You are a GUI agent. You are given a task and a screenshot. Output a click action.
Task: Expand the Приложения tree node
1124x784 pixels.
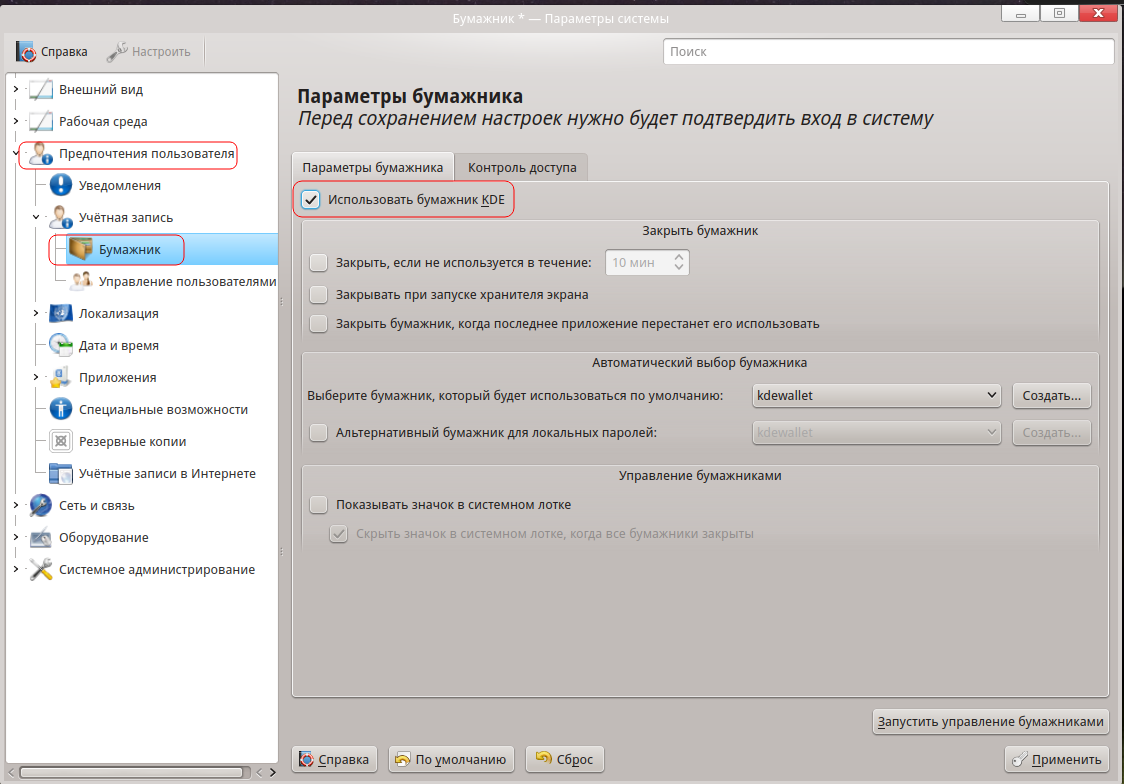click(36, 377)
